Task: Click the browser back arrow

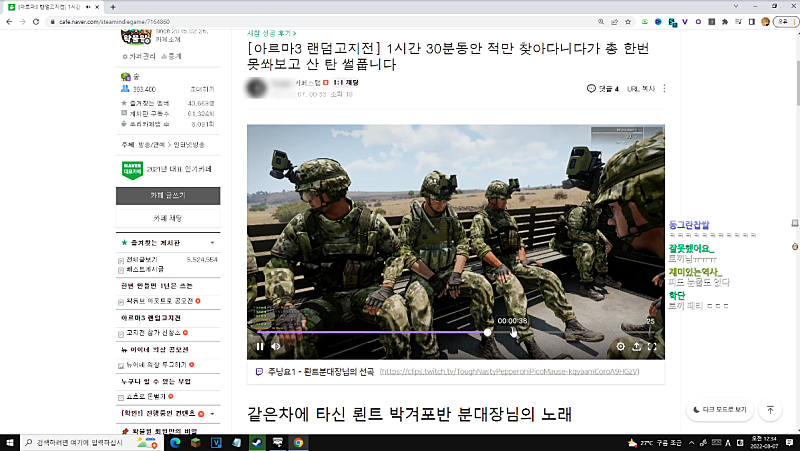Action: [x=9, y=21]
